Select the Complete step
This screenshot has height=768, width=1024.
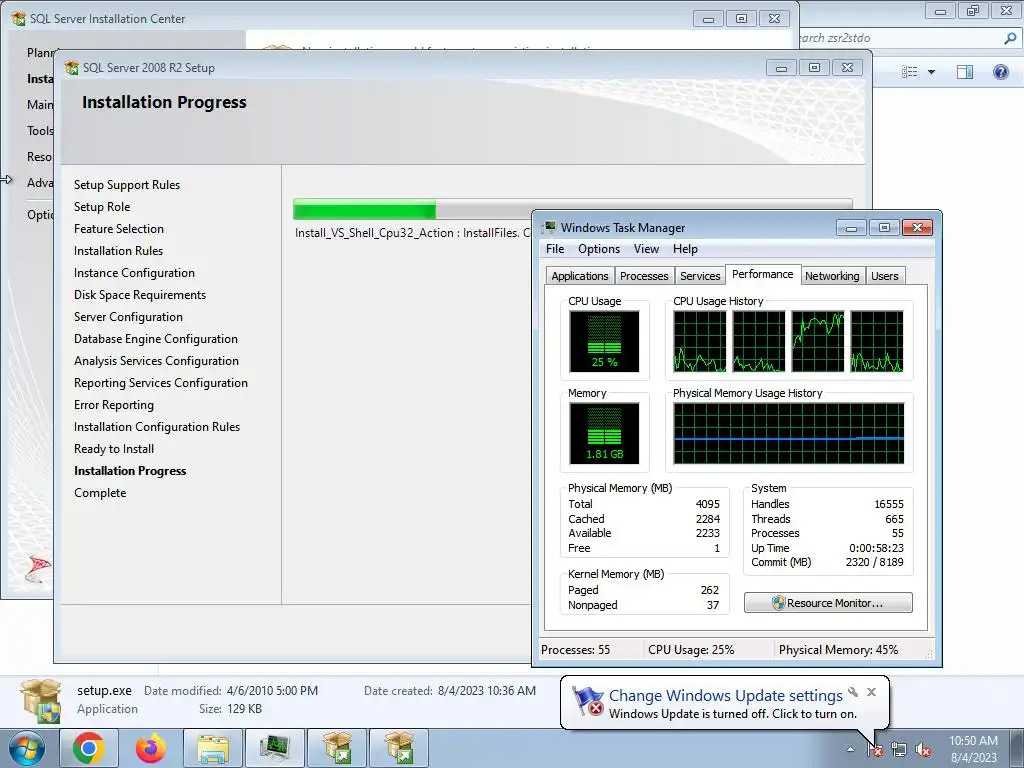click(x=100, y=493)
